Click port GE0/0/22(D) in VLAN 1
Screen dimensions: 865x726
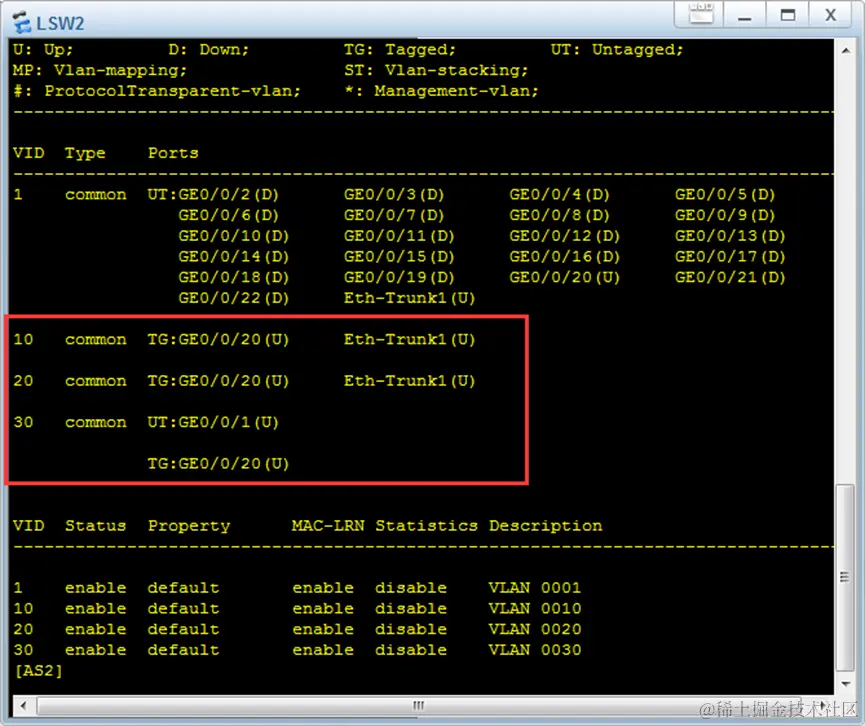coord(233,298)
